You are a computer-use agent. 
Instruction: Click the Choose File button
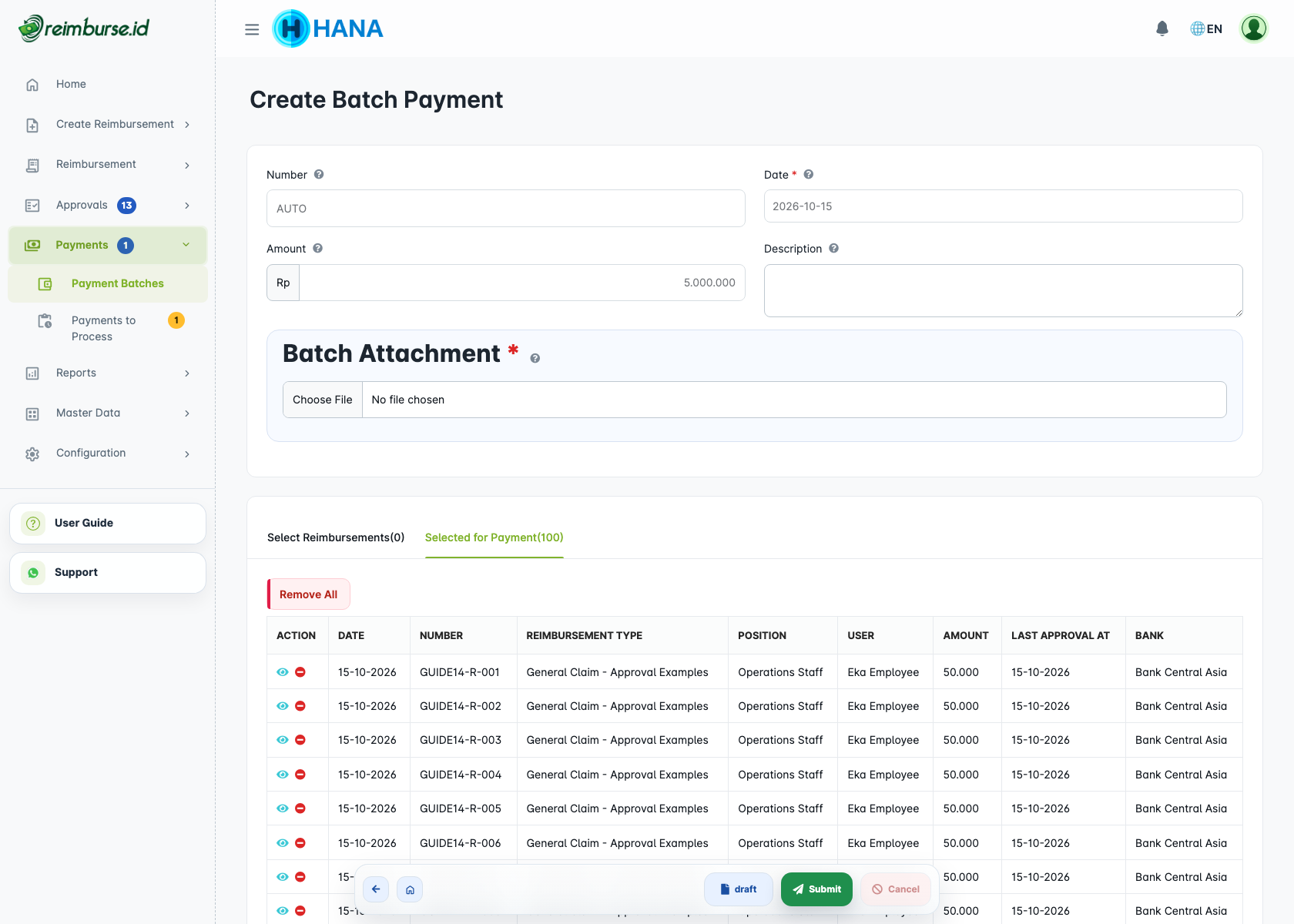(323, 400)
